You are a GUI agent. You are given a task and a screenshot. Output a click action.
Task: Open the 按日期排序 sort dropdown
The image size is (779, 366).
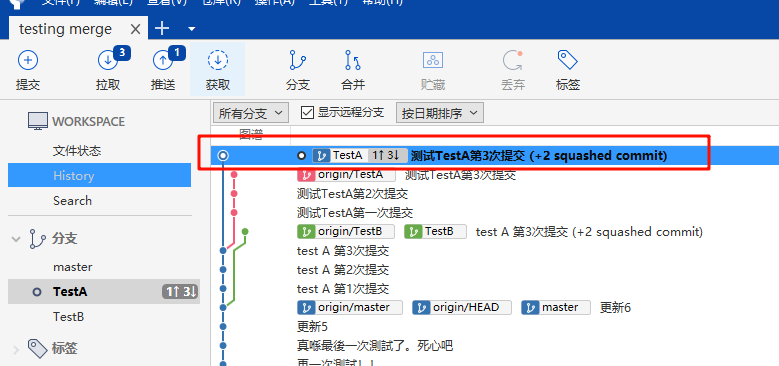point(440,113)
